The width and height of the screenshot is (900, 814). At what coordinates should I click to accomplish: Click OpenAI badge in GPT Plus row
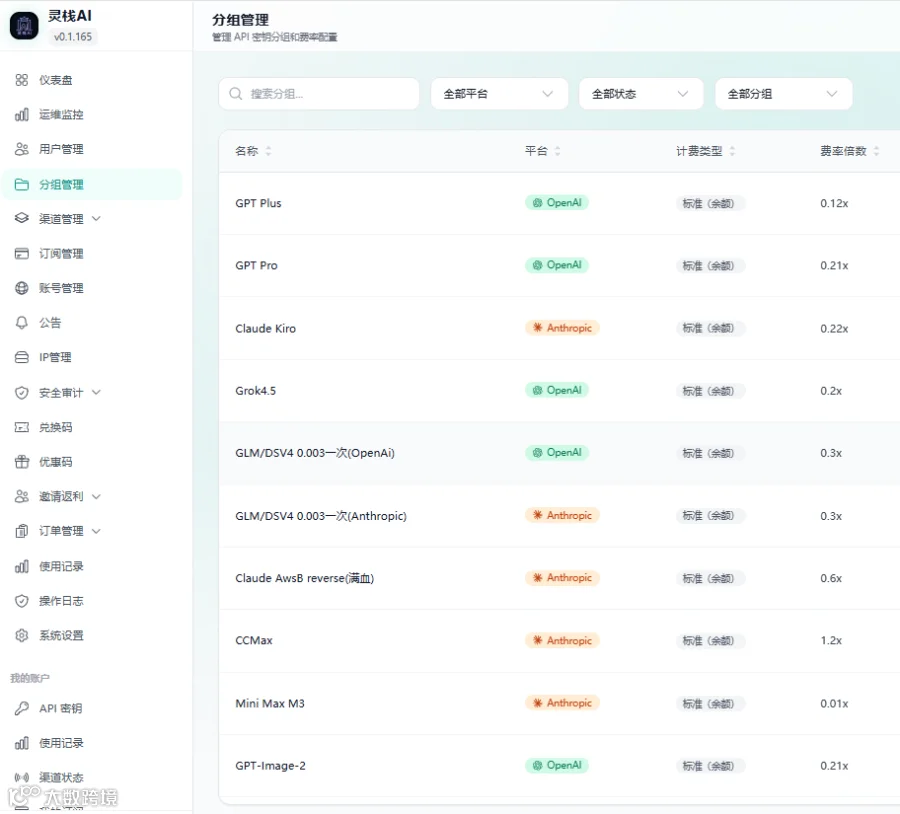coord(557,203)
